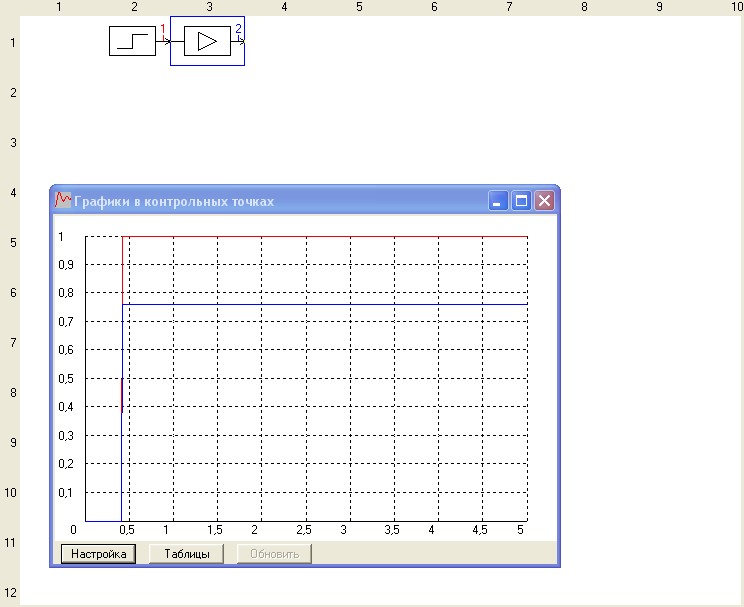This screenshot has width=744, height=607.
Task: Click the window title Графики в контрольных точках
Action: coord(174,202)
